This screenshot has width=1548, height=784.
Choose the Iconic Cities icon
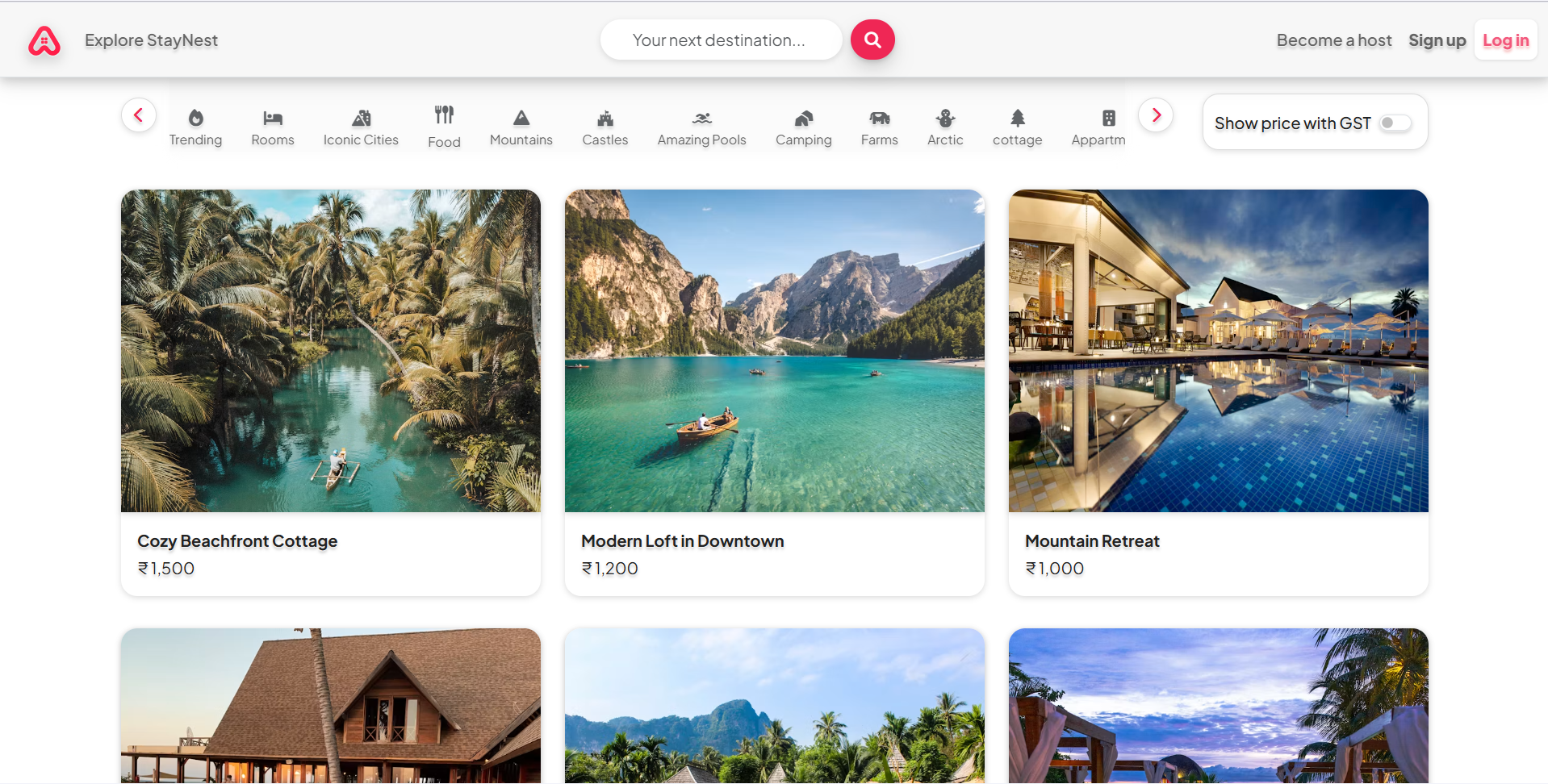tap(361, 118)
